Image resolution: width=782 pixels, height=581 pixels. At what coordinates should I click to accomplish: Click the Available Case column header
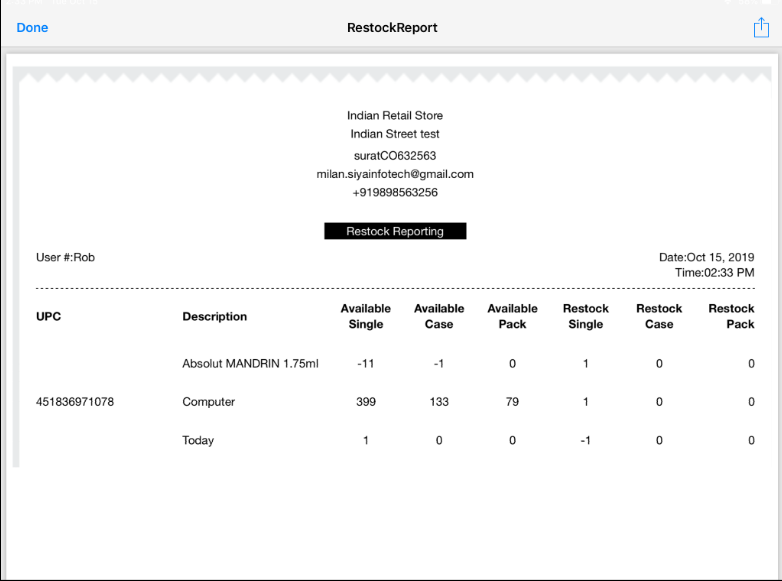coord(439,316)
